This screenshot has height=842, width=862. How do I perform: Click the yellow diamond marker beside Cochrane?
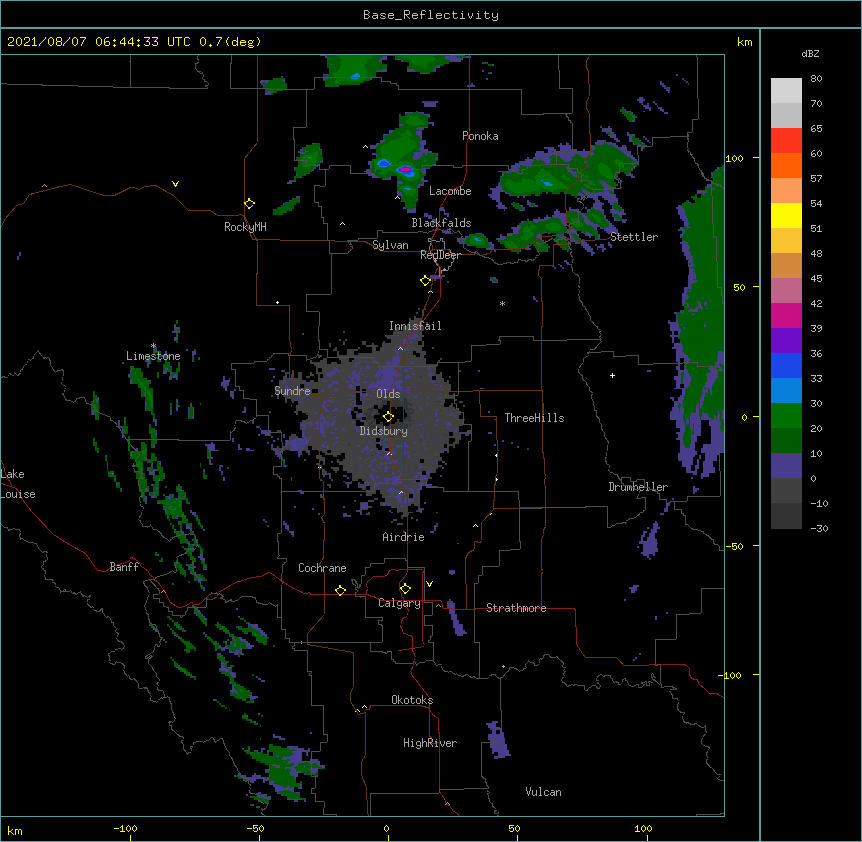[x=340, y=590]
